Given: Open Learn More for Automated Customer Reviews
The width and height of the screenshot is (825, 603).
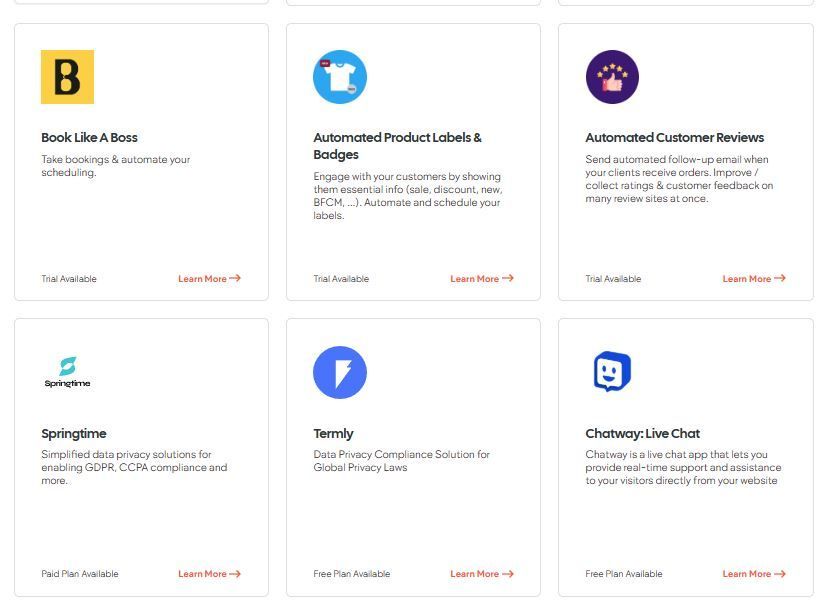Looking at the screenshot, I should click(754, 278).
